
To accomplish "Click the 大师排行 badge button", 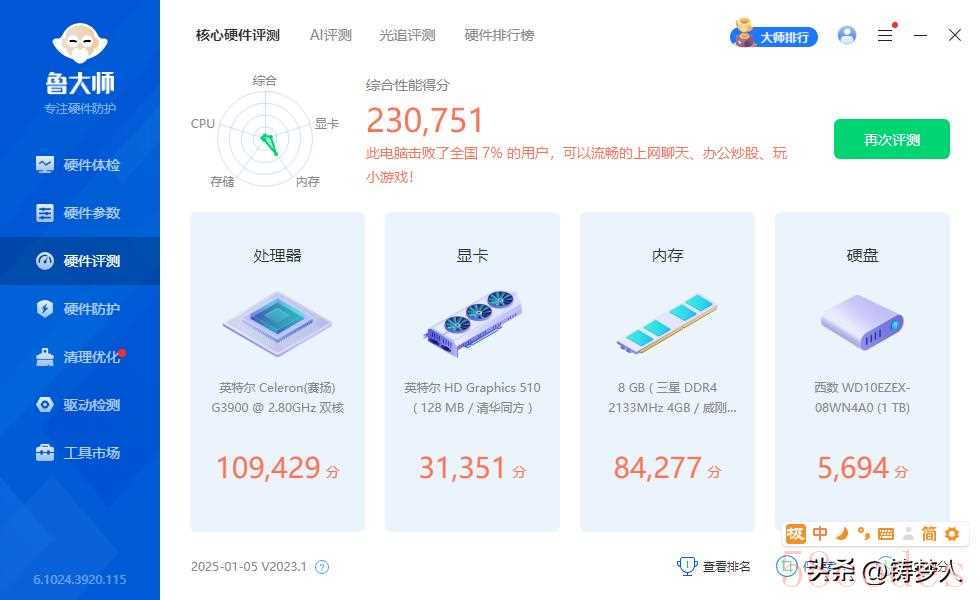I will [774, 34].
